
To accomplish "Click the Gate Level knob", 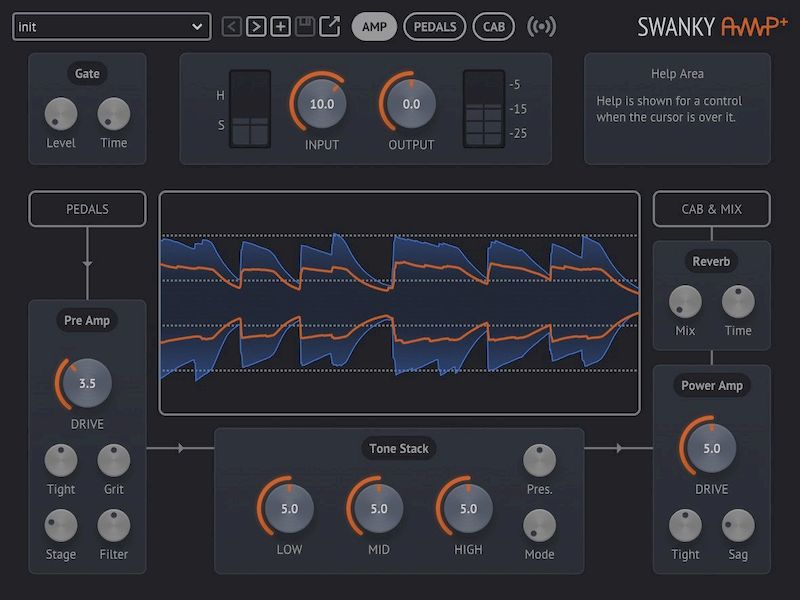I will tap(60, 114).
